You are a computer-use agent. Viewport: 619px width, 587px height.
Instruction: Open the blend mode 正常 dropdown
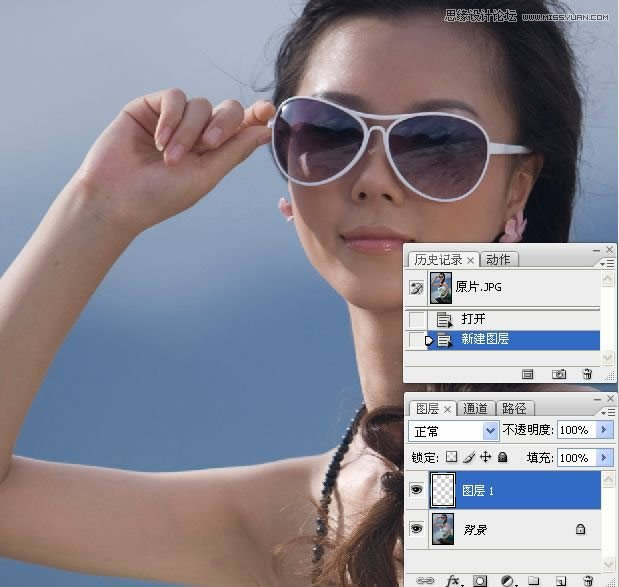tap(490, 430)
